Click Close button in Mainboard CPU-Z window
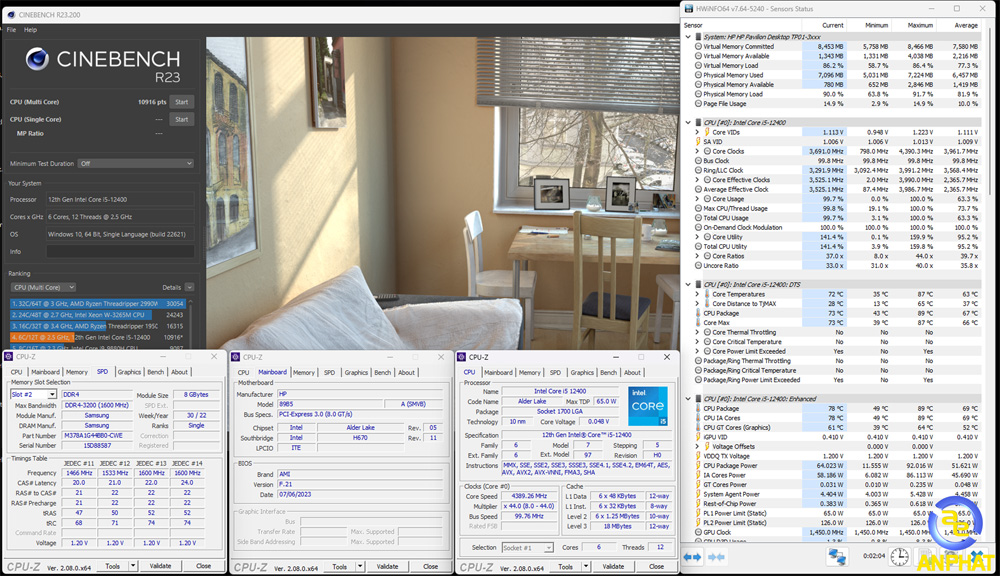The width and height of the screenshot is (1000, 576). tap(430, 566)
